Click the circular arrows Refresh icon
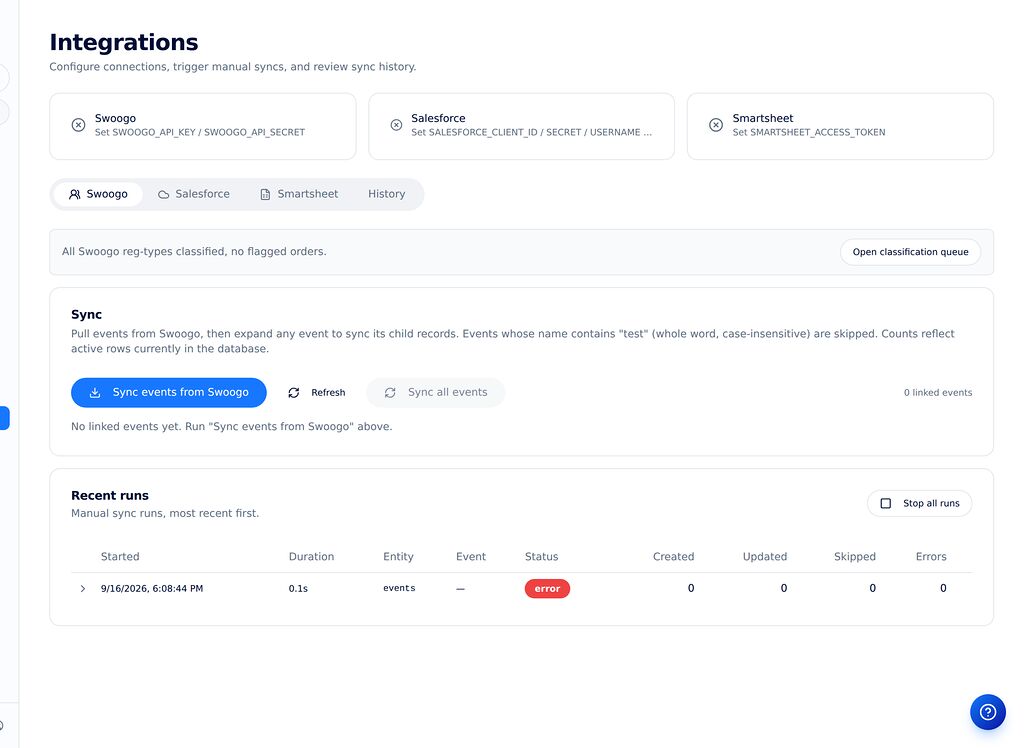 (294, 393)
